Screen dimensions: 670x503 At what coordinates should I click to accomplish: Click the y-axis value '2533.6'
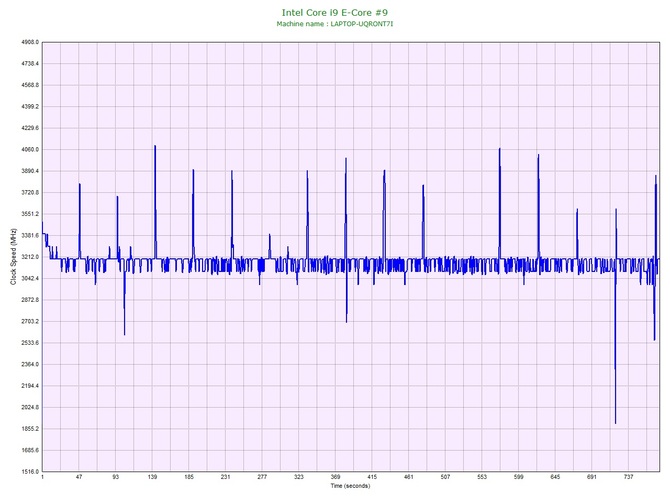tap(30, 343)
